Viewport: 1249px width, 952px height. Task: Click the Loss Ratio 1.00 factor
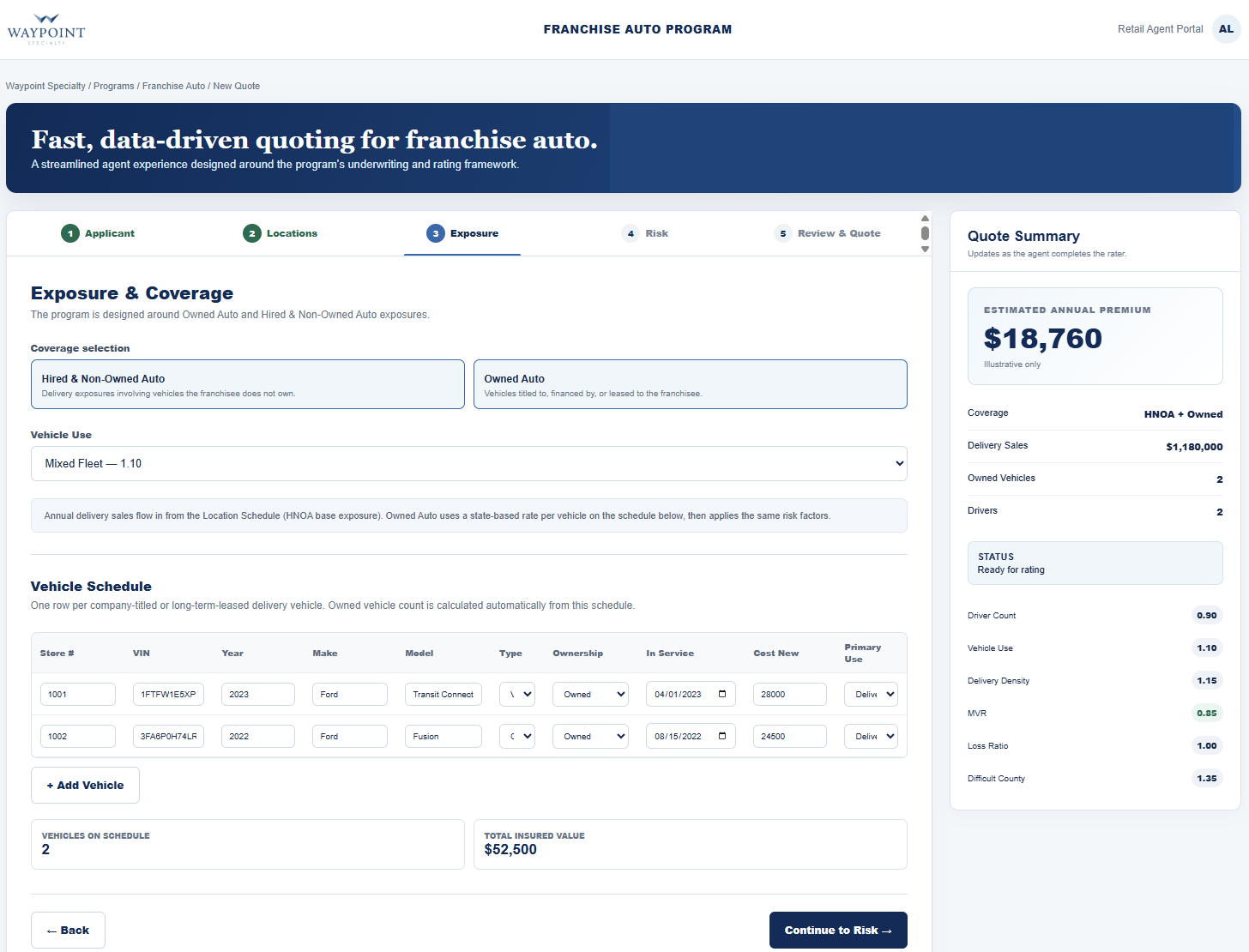(1207, 745)
